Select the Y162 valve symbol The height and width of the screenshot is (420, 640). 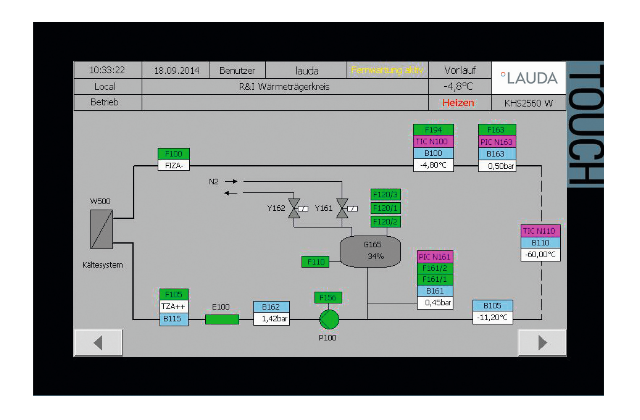coord(295,208)
